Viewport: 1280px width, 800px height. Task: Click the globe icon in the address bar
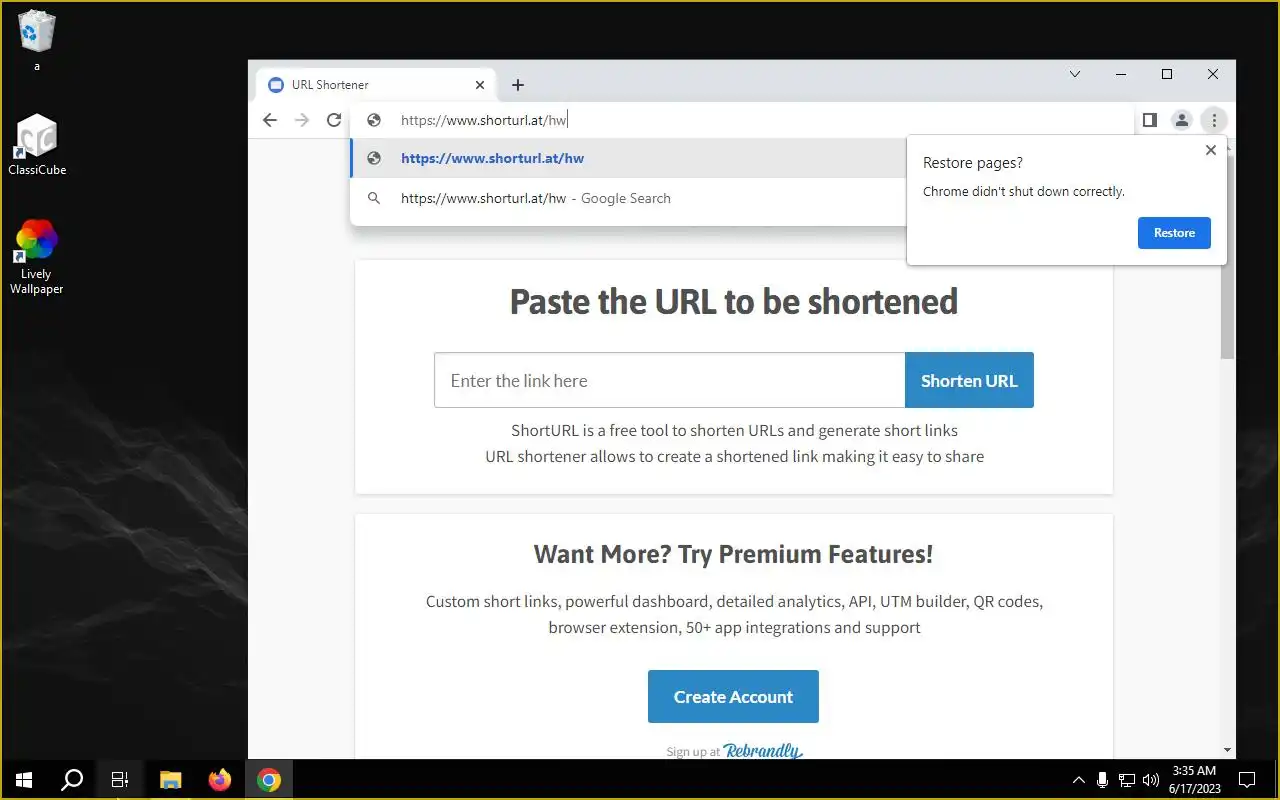point(374,120)
